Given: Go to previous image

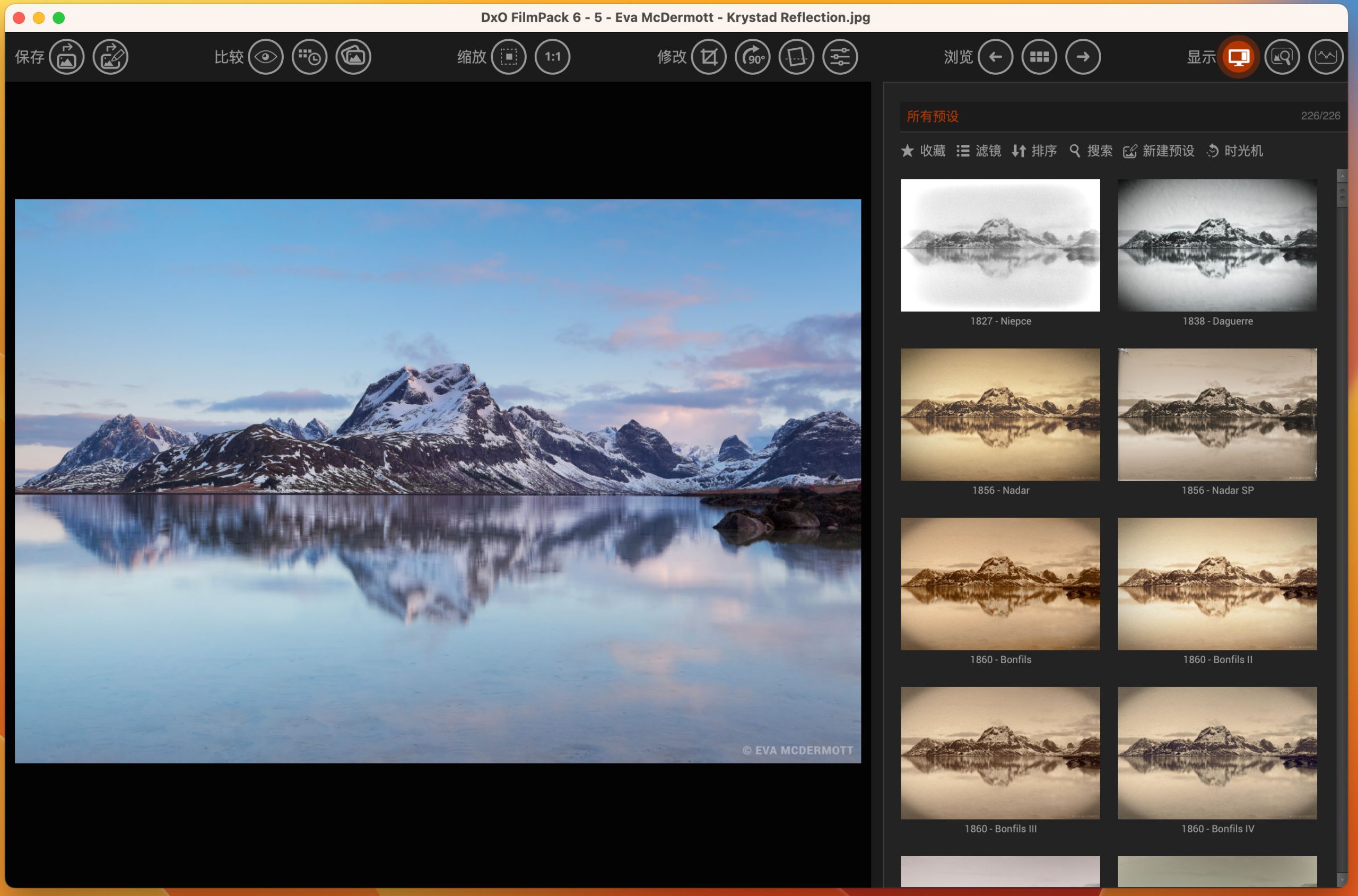Looking at the screenshot, I should pyautogui.click(x=996, y=57).
